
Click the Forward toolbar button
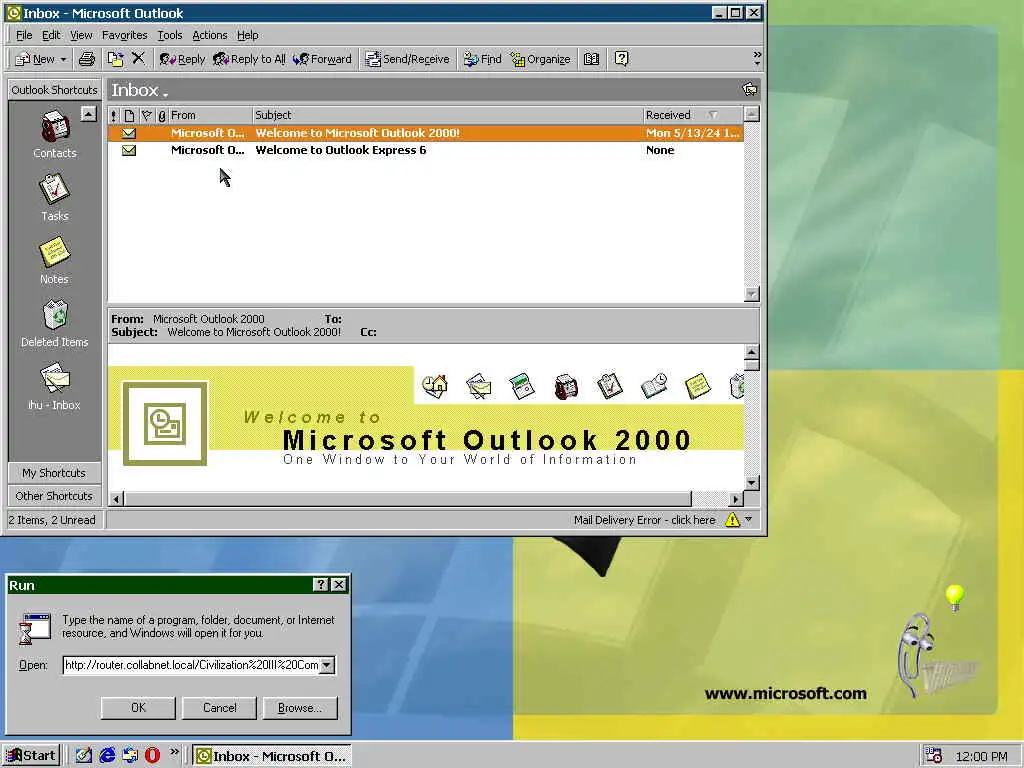[323, 59]
